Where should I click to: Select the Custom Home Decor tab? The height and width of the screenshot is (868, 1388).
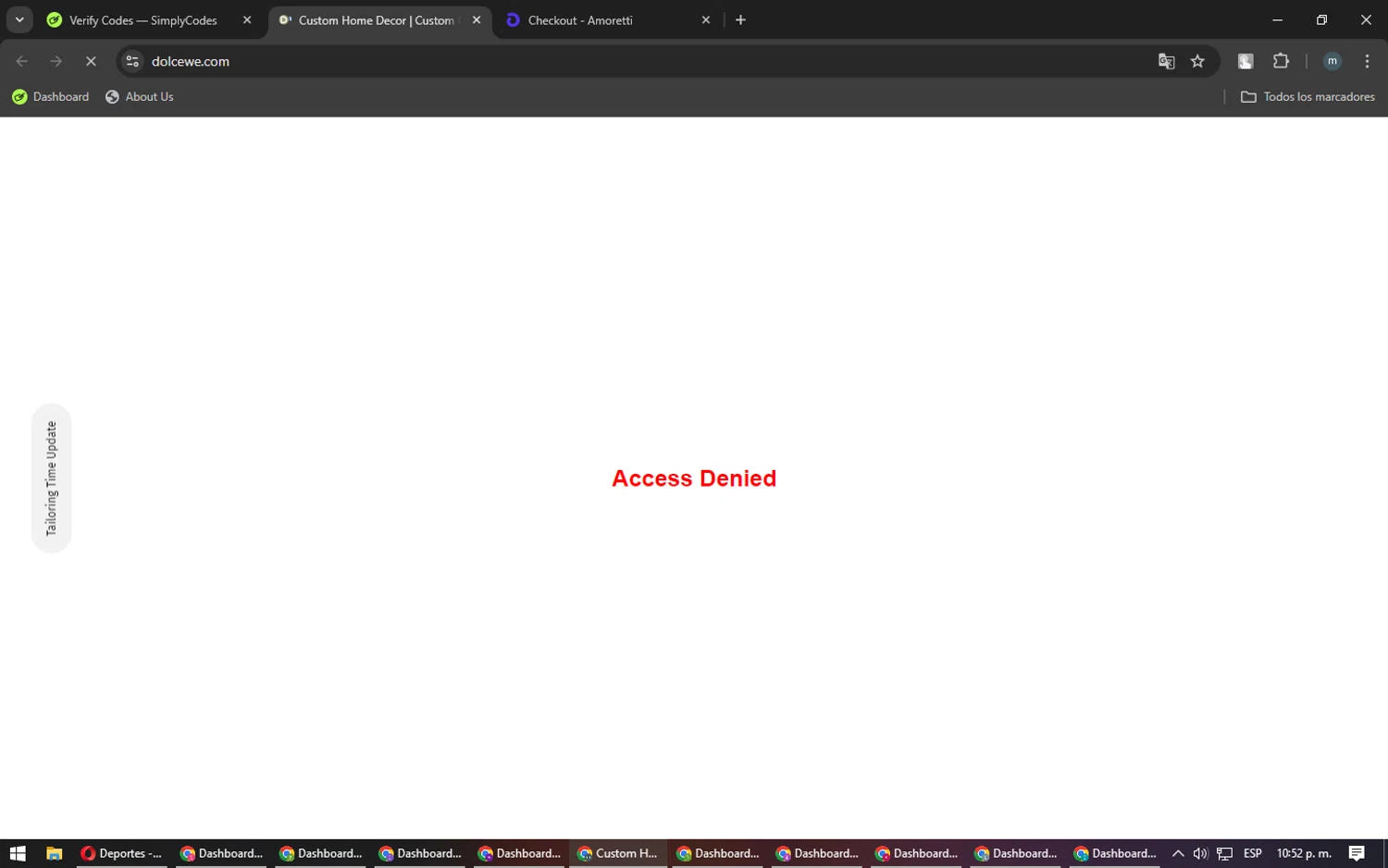click(x=376, y=20)
